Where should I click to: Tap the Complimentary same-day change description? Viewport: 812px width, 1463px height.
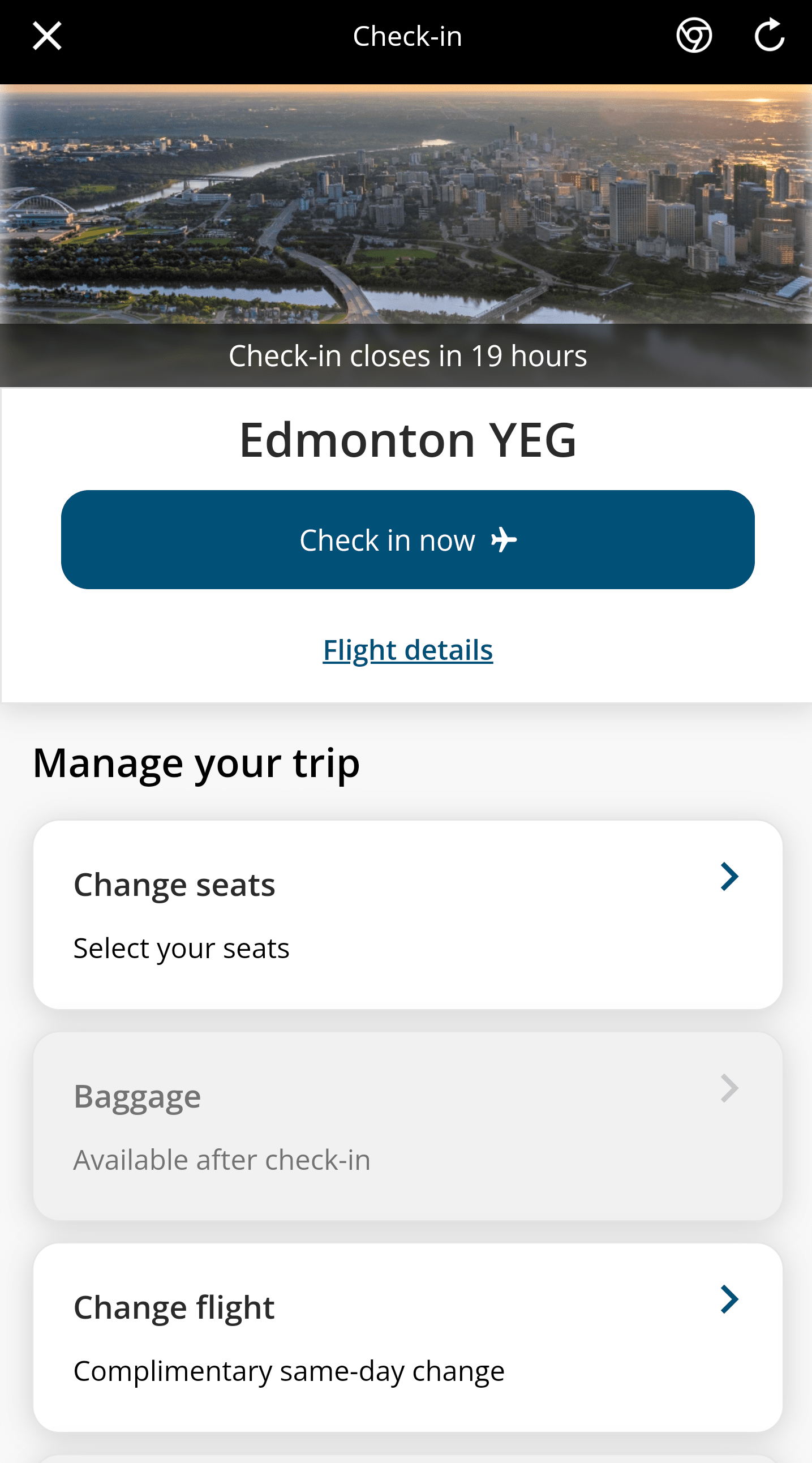coord(289,1371)
